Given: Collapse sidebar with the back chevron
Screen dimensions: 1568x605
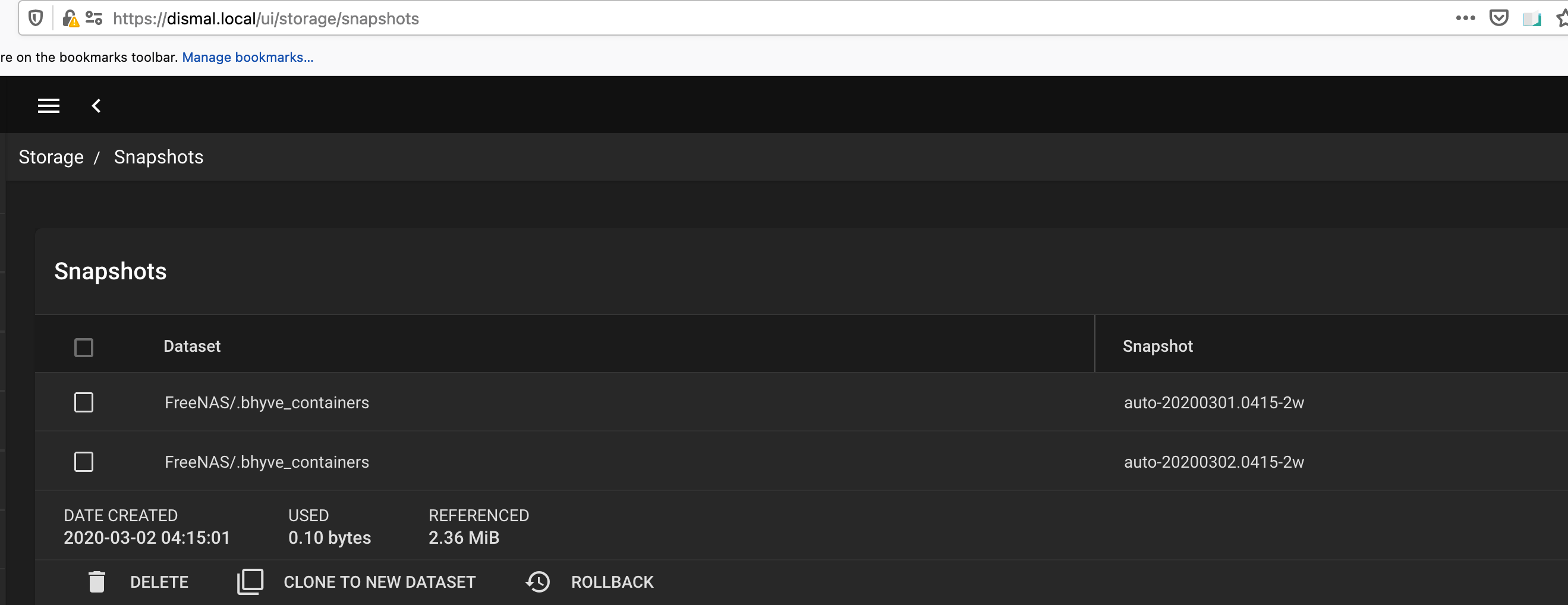Looking at the screenshot, I should [x=96, y=106].
